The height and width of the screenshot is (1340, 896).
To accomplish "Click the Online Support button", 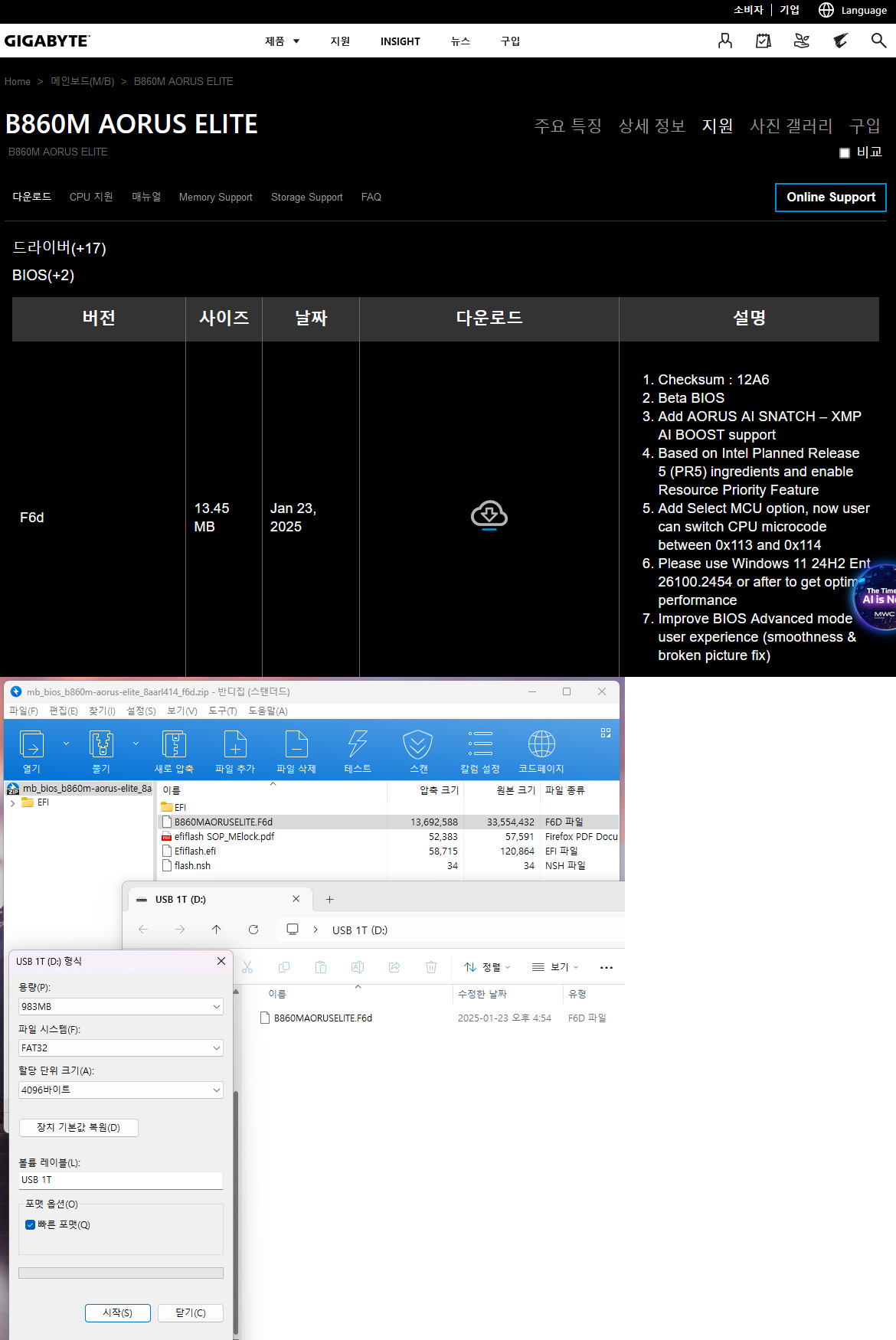I will click(x=831, y=198).
